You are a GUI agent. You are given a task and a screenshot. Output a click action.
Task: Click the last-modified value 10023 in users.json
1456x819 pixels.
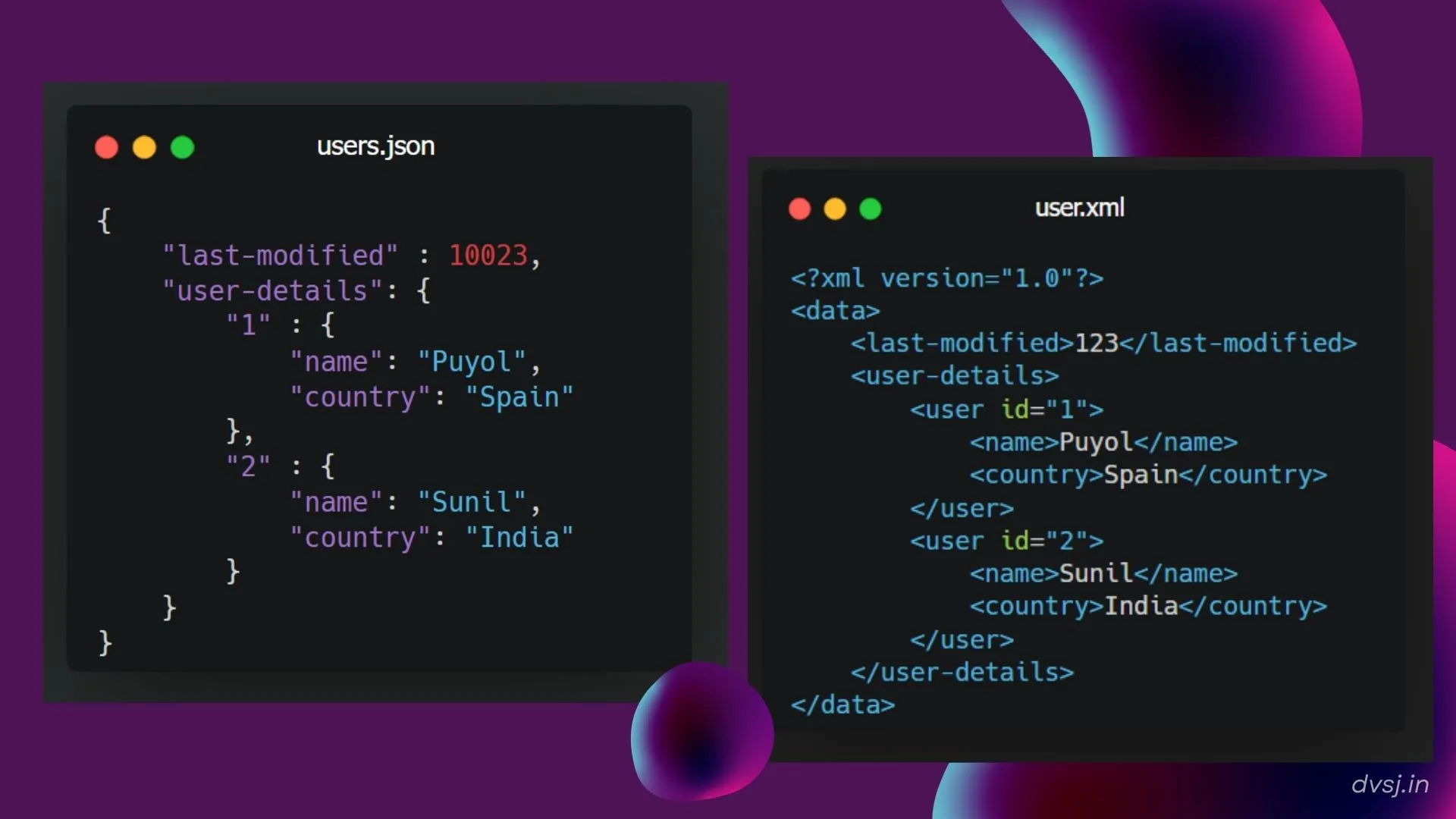489,255
